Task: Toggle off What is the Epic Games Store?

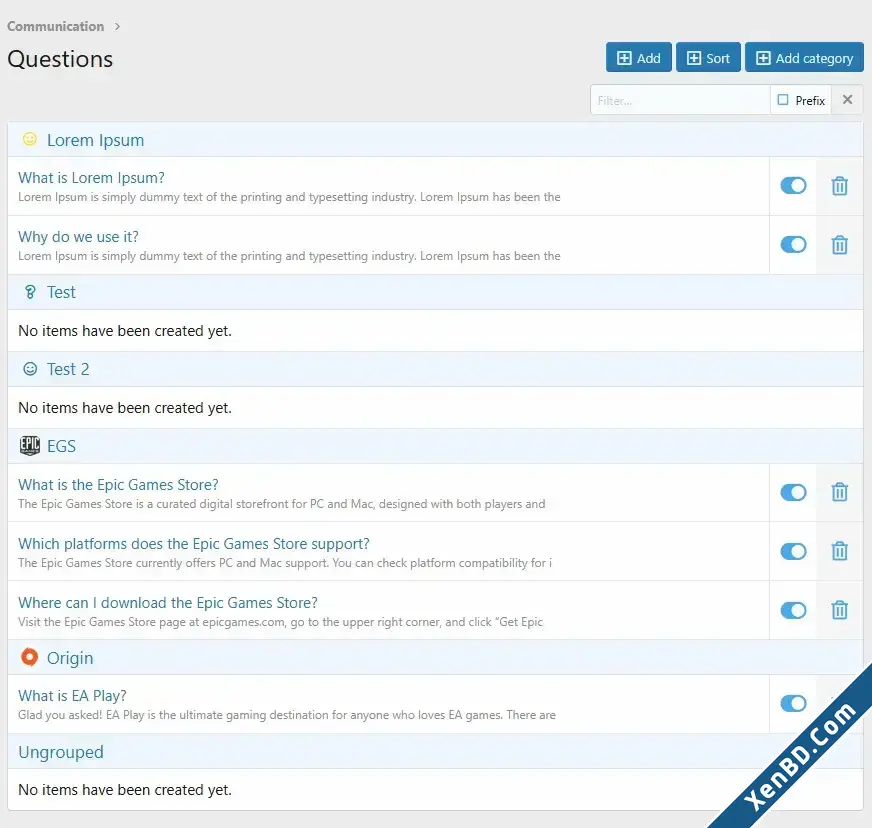Action: point(793,493)
